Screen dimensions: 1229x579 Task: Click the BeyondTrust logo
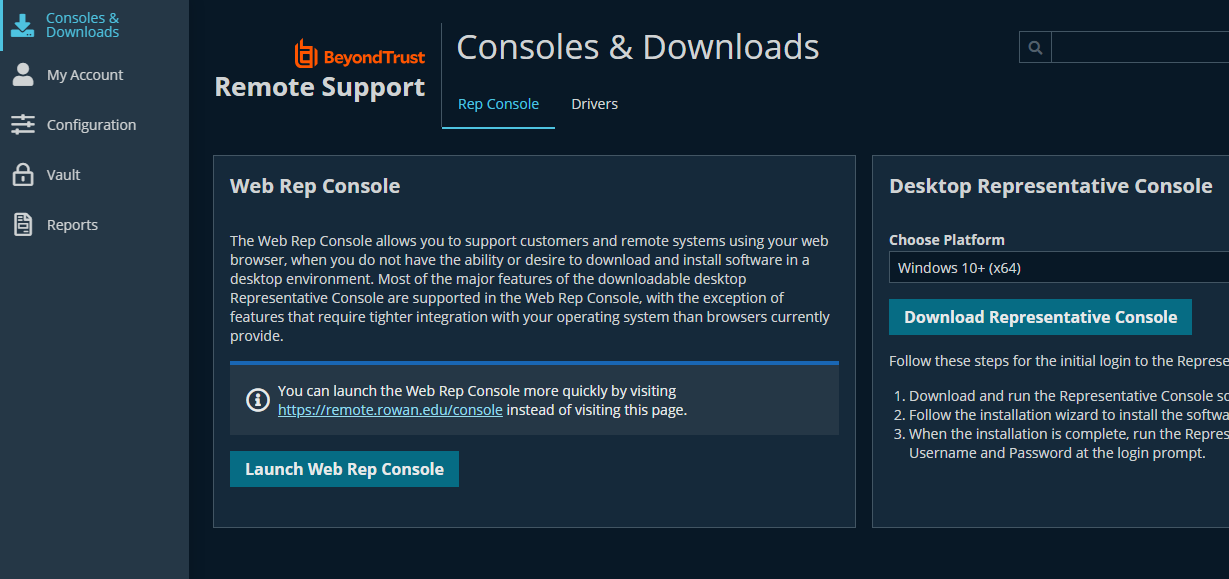click(x=360, y=55)
